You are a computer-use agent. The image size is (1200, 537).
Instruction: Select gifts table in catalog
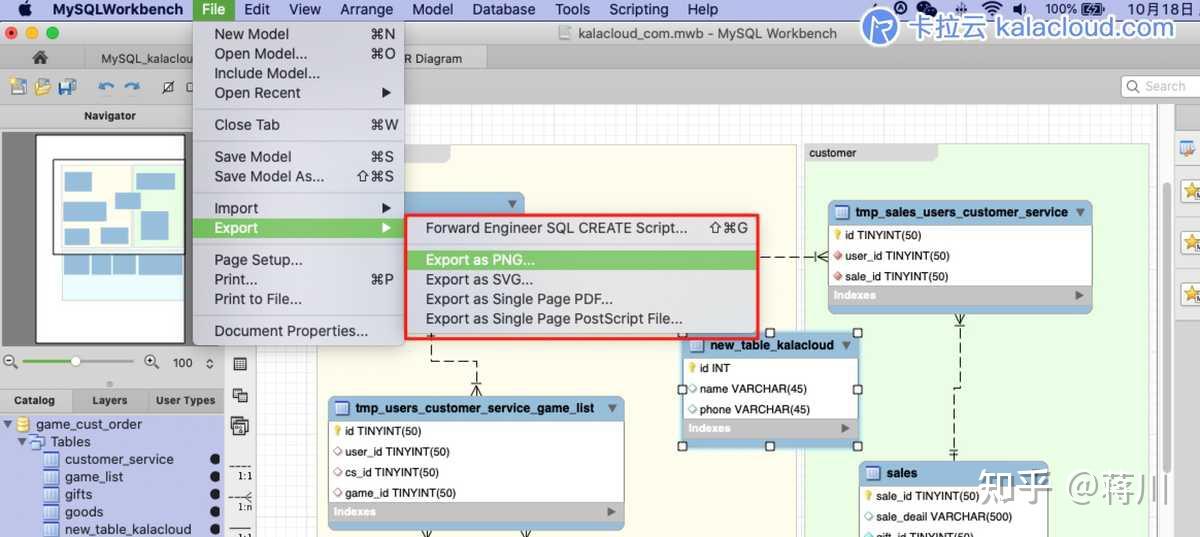click(78, 495)
